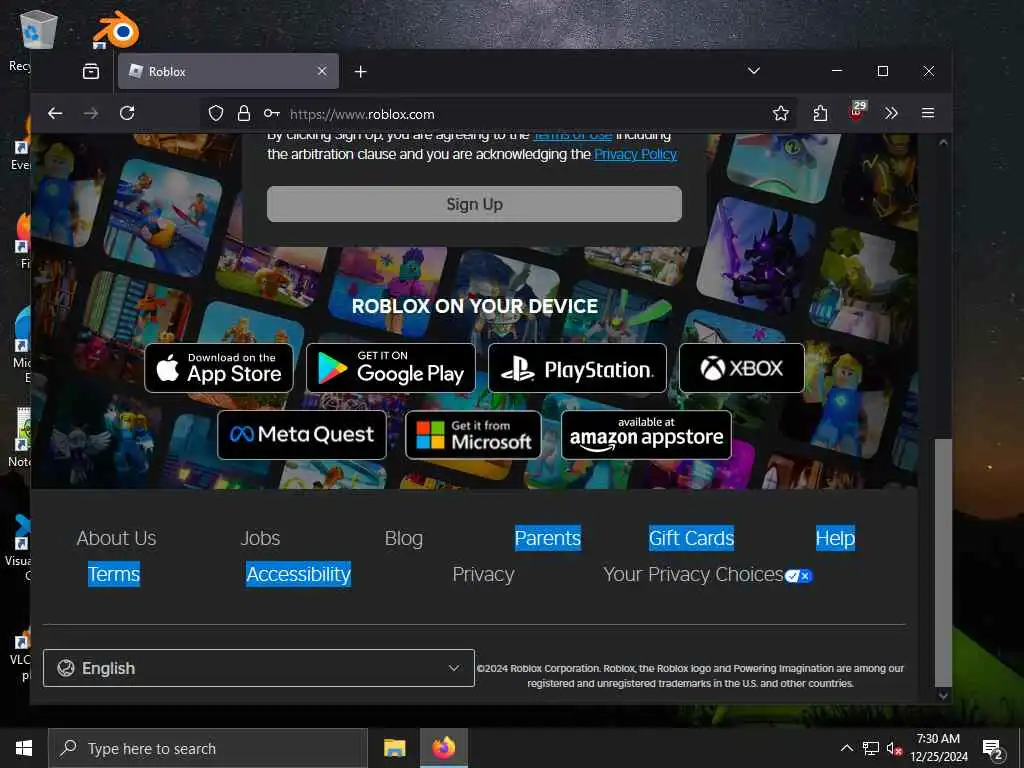Open the Windows Start menu
The image size is (1024, 768).
coord(24,748)
